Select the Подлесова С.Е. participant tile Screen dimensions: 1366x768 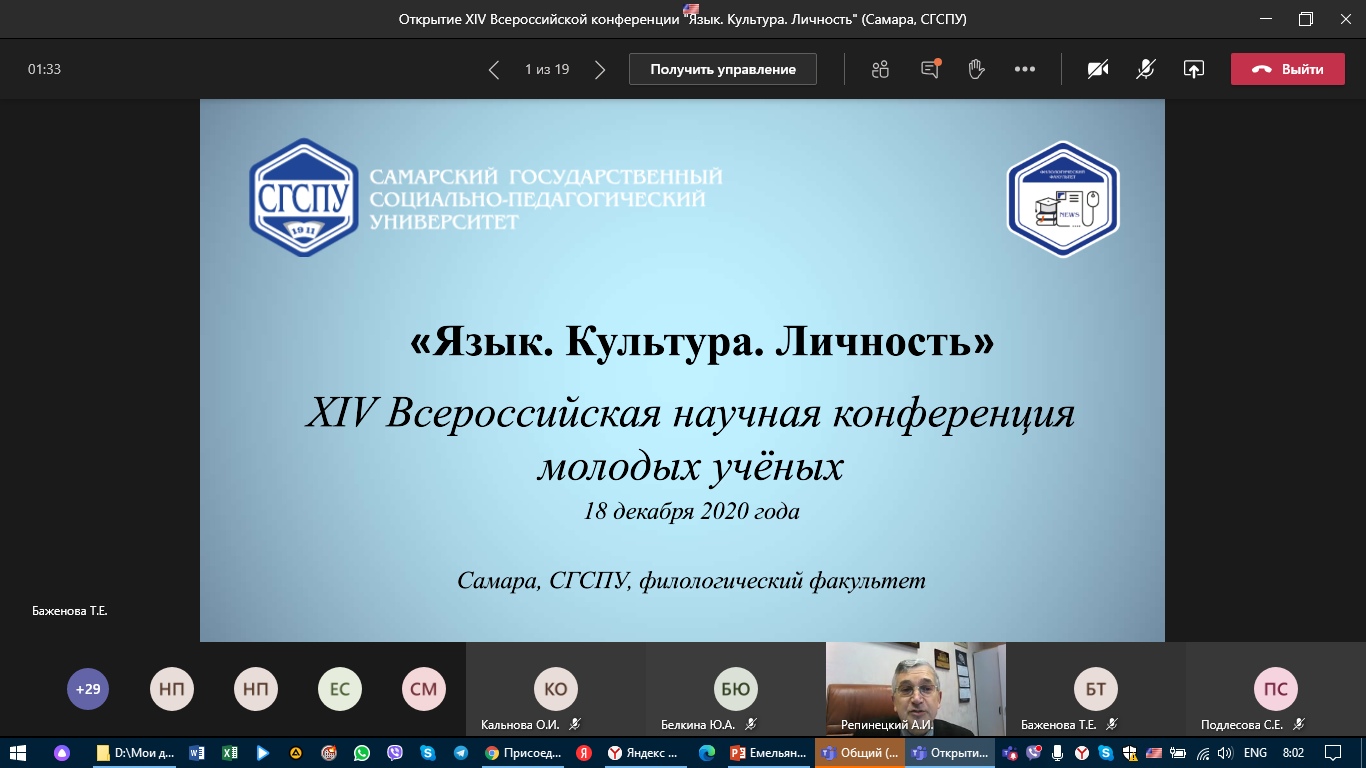click(1275, 690)
